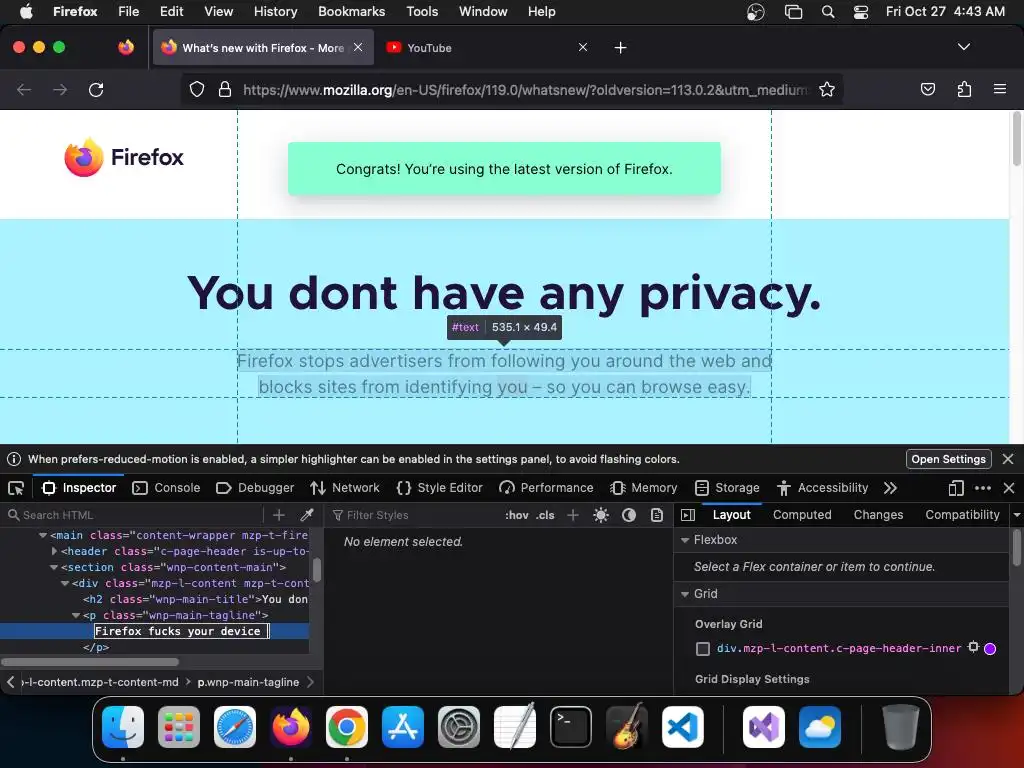Select the h2 wnp-main-title row

154,600
